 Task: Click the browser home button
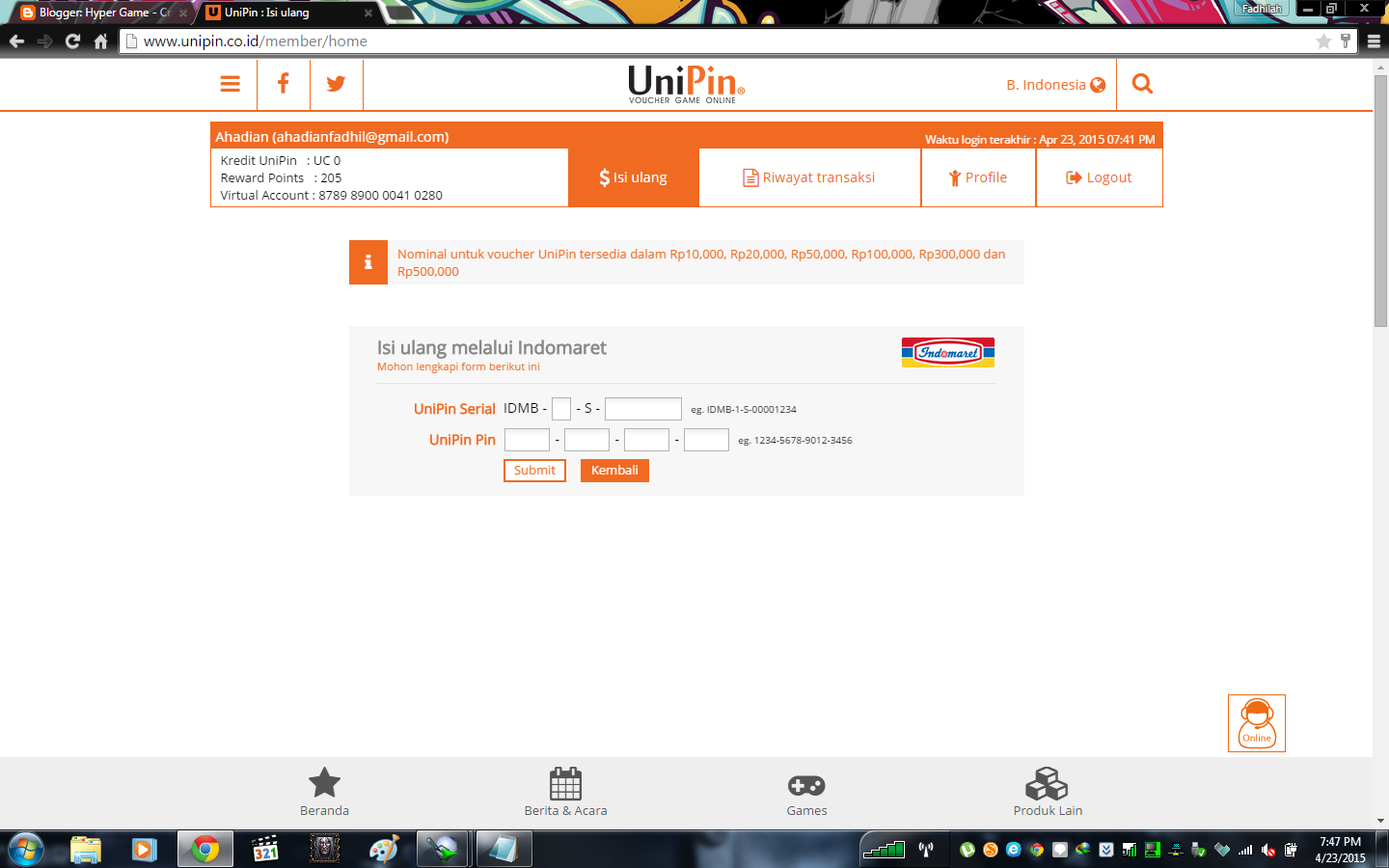(x=100, y=41)
